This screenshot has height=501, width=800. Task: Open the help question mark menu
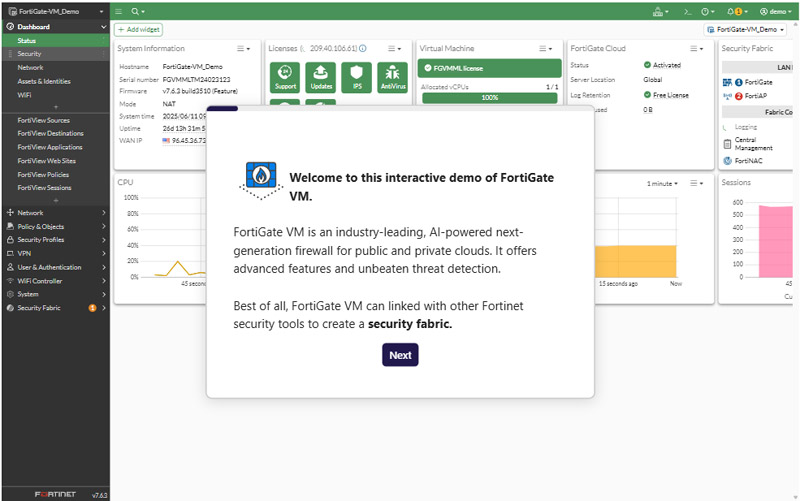click(x=708, y=11)
